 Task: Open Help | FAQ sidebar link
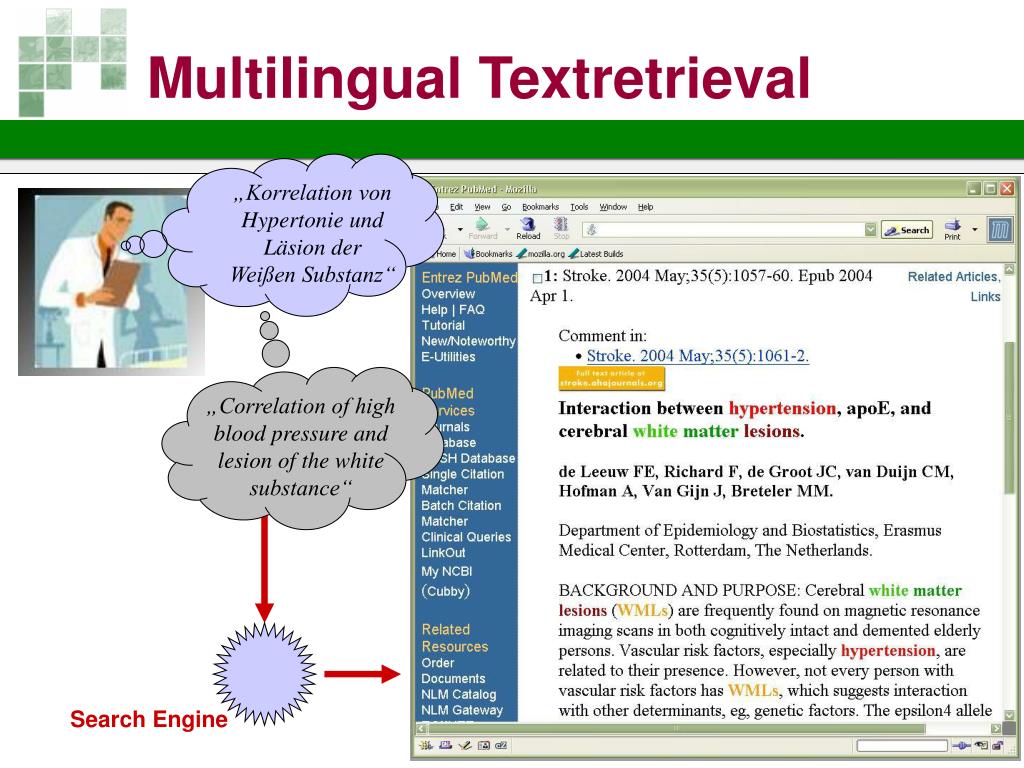tap(453, 310)
